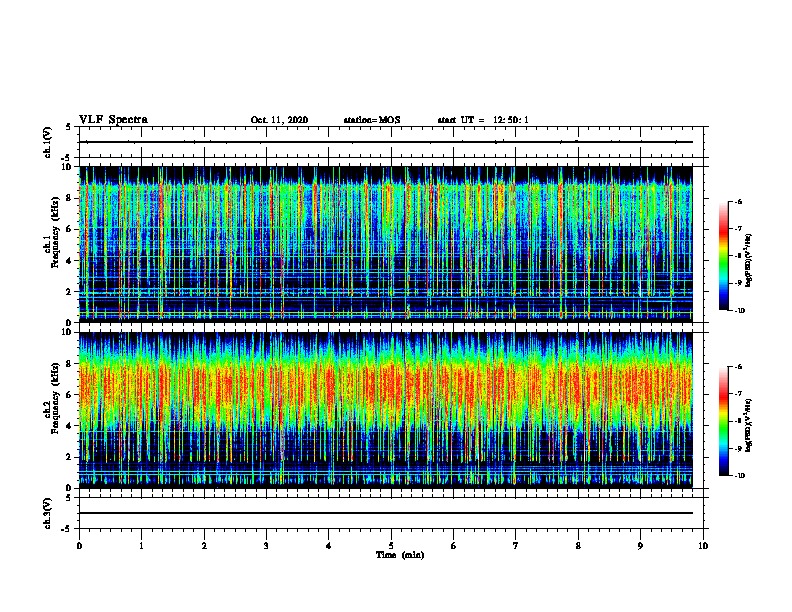Click the "-5" tick of ch.3(V) axis
Viewport: 792px width, 612px height.
68,529
